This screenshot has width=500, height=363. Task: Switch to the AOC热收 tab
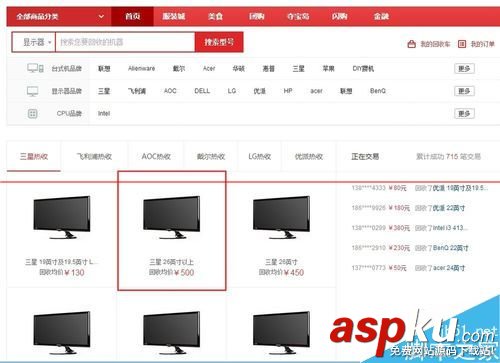[x=156, y=156]
